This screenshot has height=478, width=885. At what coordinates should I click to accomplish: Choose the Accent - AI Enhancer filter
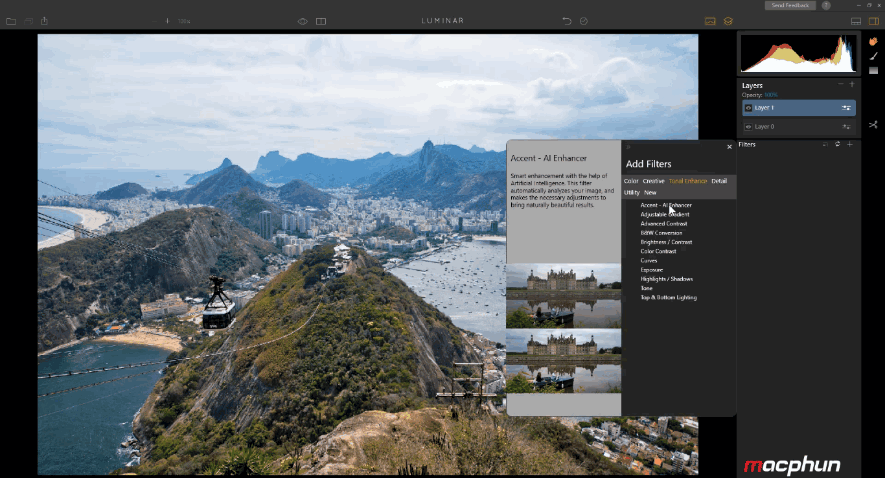(666, 205)
